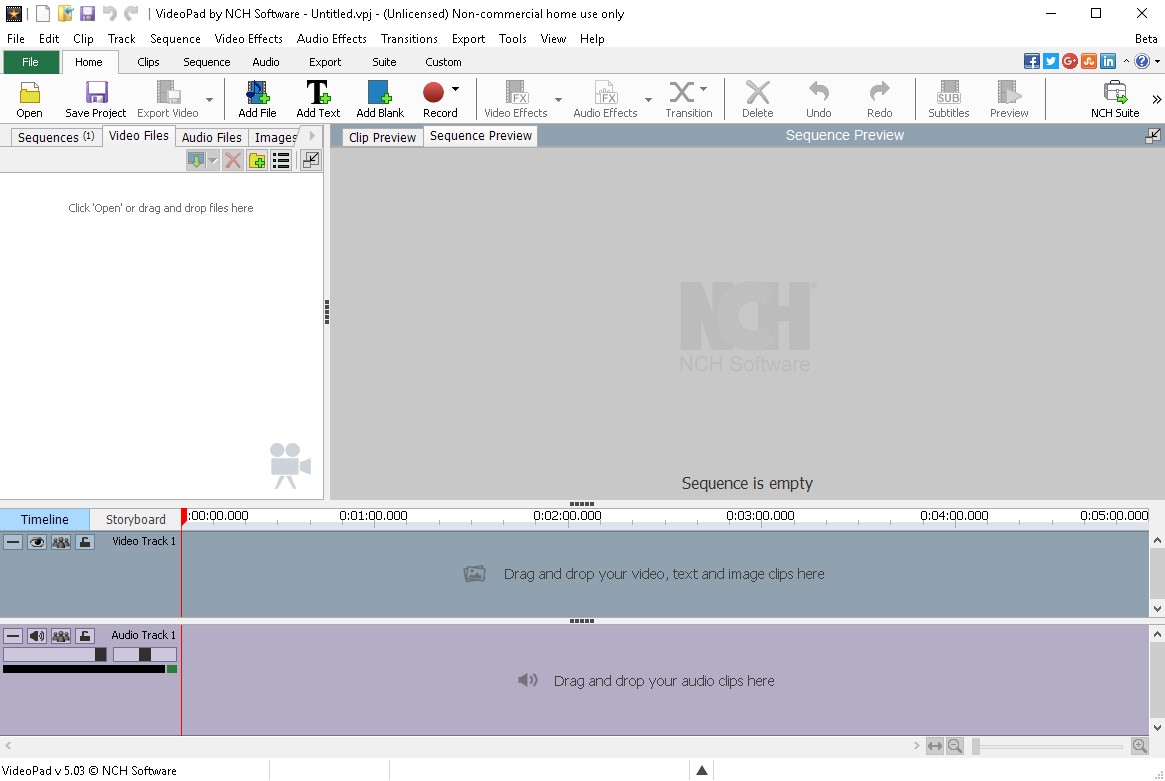Click the Add Blank clip tool
The height and width of the screenshot is (781, 1165).
point(379,97)
